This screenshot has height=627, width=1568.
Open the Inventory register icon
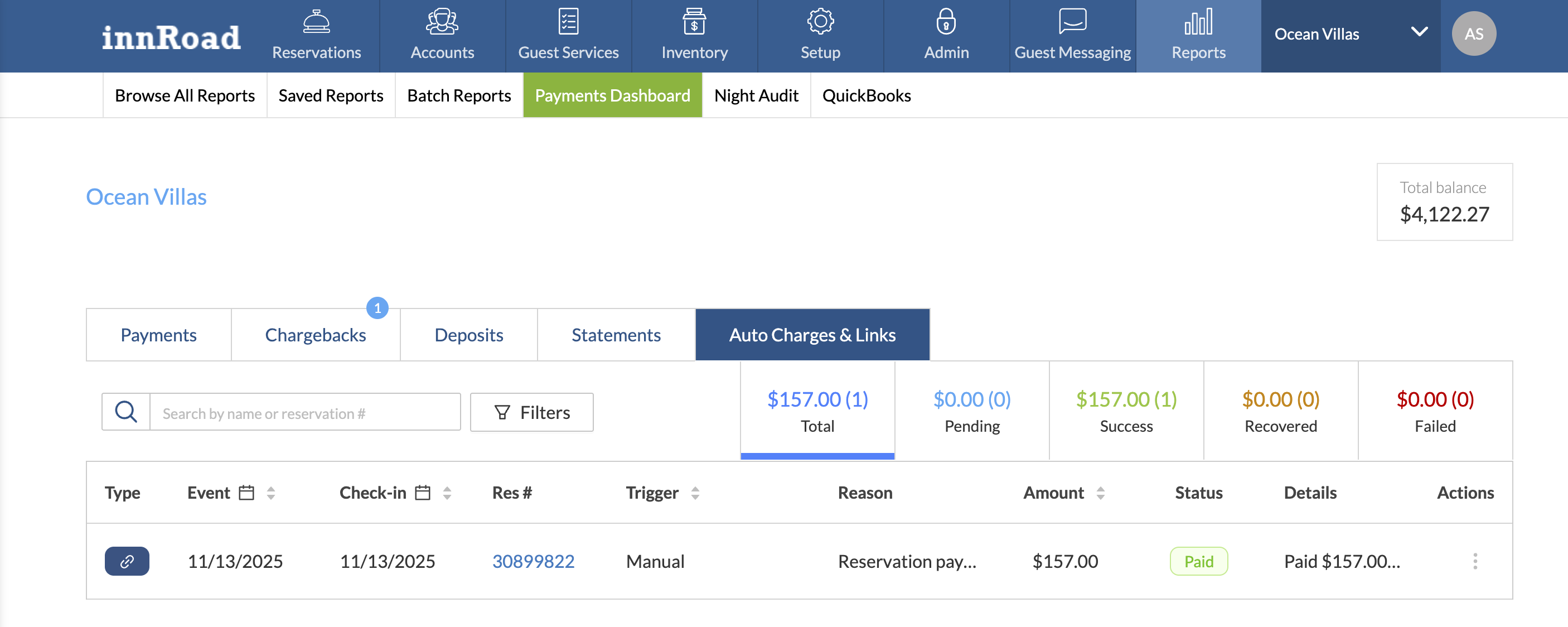(x=694, y=22)
